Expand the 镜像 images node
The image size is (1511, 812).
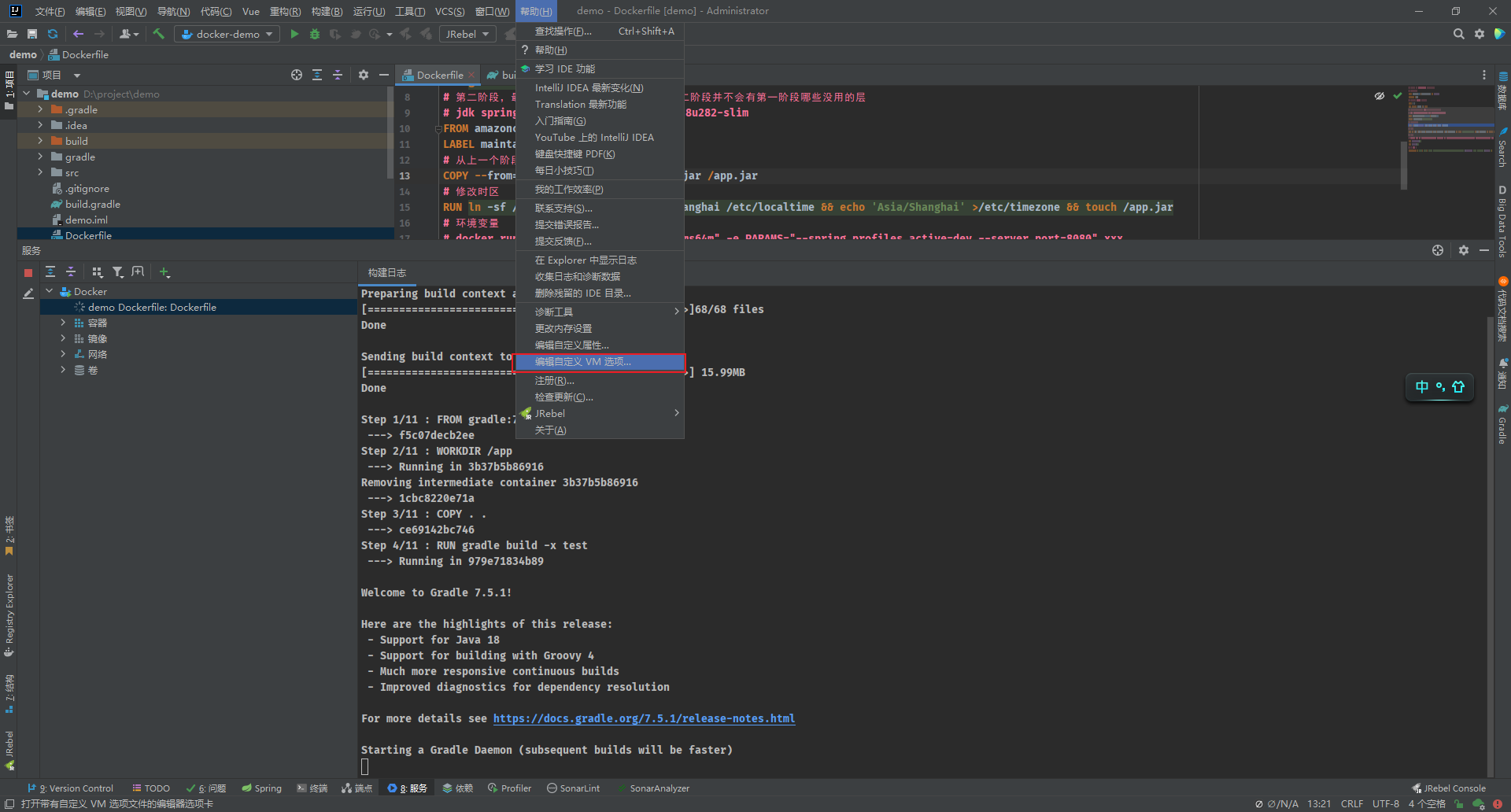(x=63, y=338)
